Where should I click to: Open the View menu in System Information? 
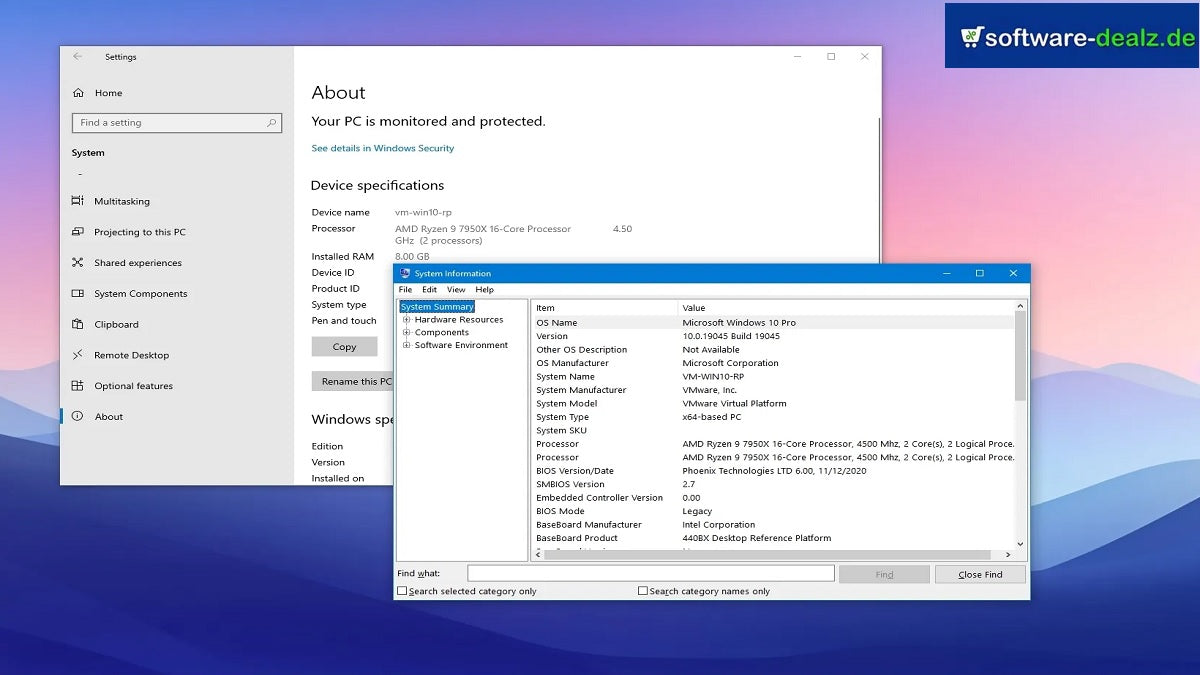pos(457,289)
